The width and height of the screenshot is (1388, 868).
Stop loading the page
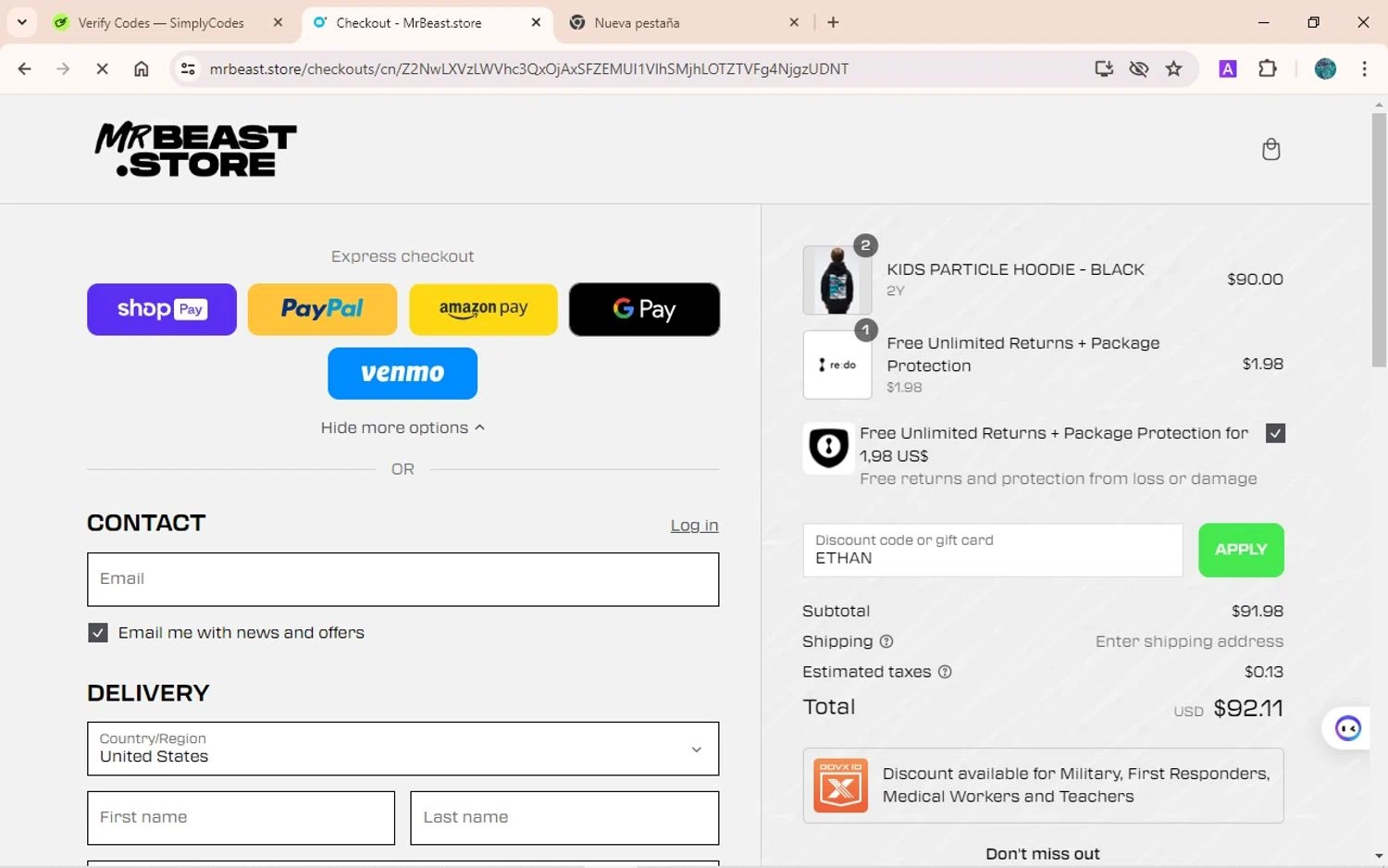pyautogui.click(x=102, y=68)
